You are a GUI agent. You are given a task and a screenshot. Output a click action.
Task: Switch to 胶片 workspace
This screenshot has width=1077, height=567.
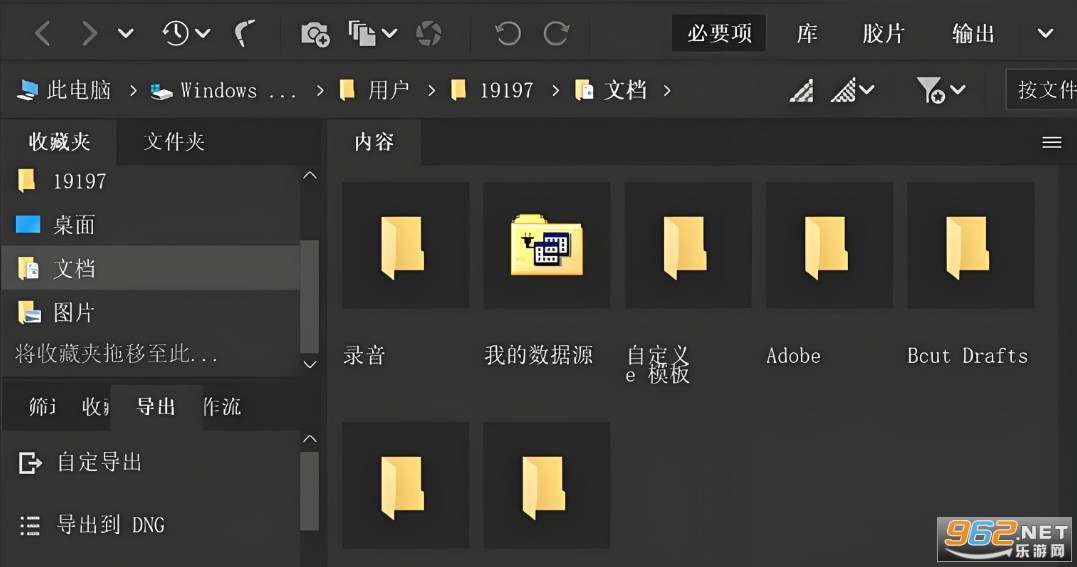pos(883,33)
